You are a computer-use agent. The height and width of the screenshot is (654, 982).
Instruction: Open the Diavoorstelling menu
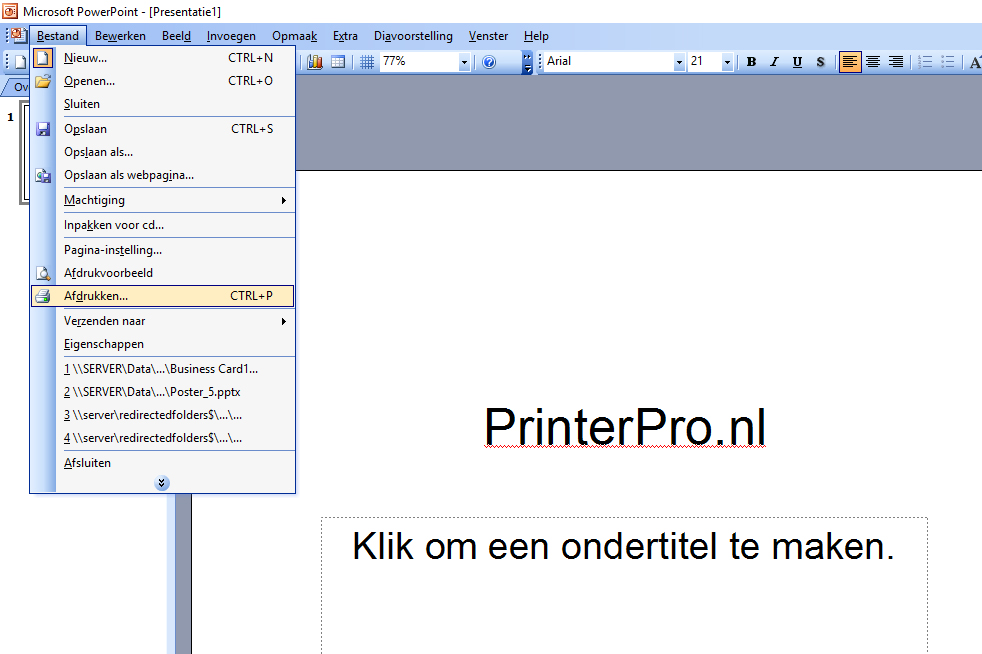[413, 36]
